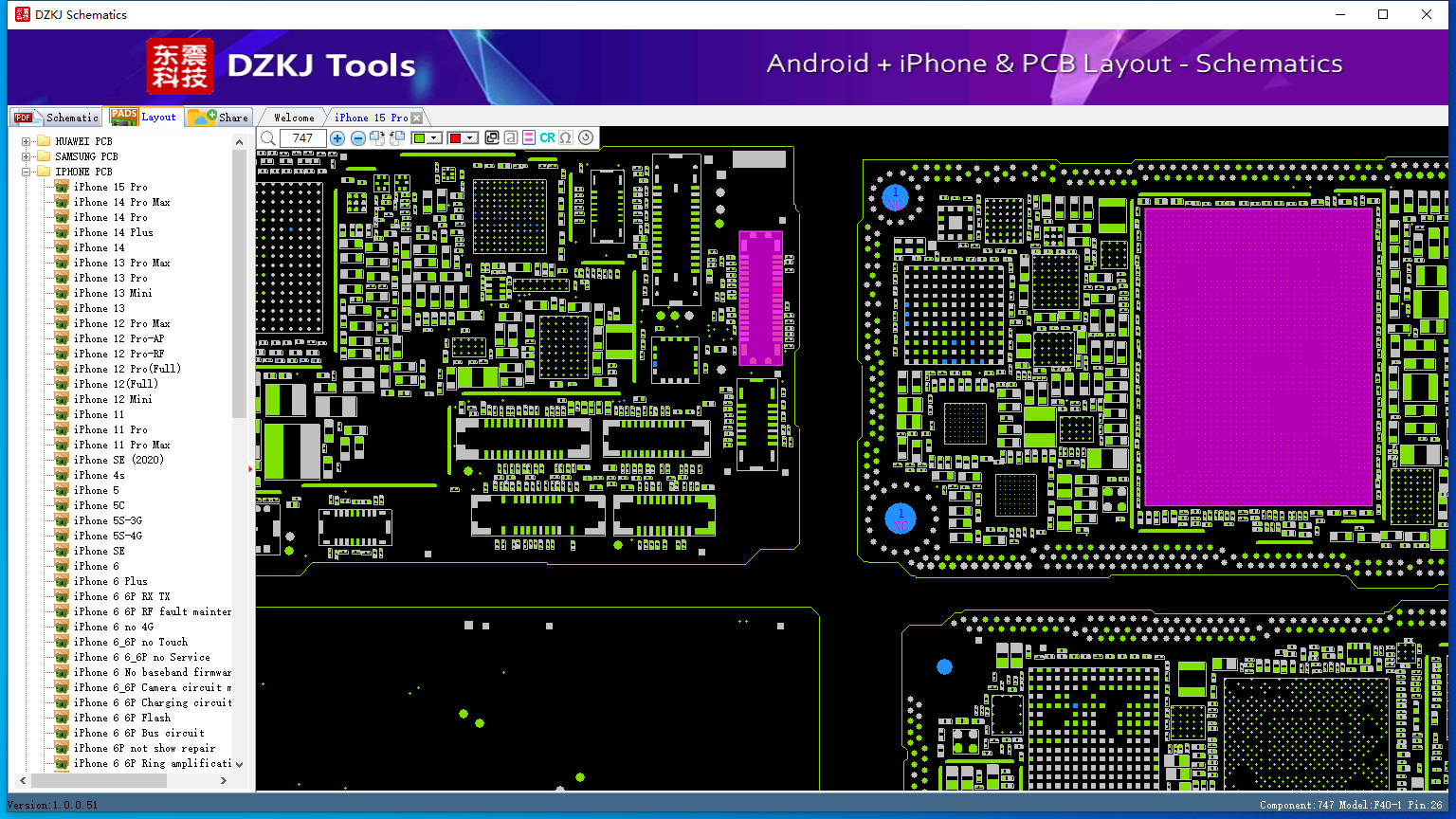The image size is (1456, 819).
Task: Open the iPhone 12 Pro-RF entry
Action: click(119, 354)
